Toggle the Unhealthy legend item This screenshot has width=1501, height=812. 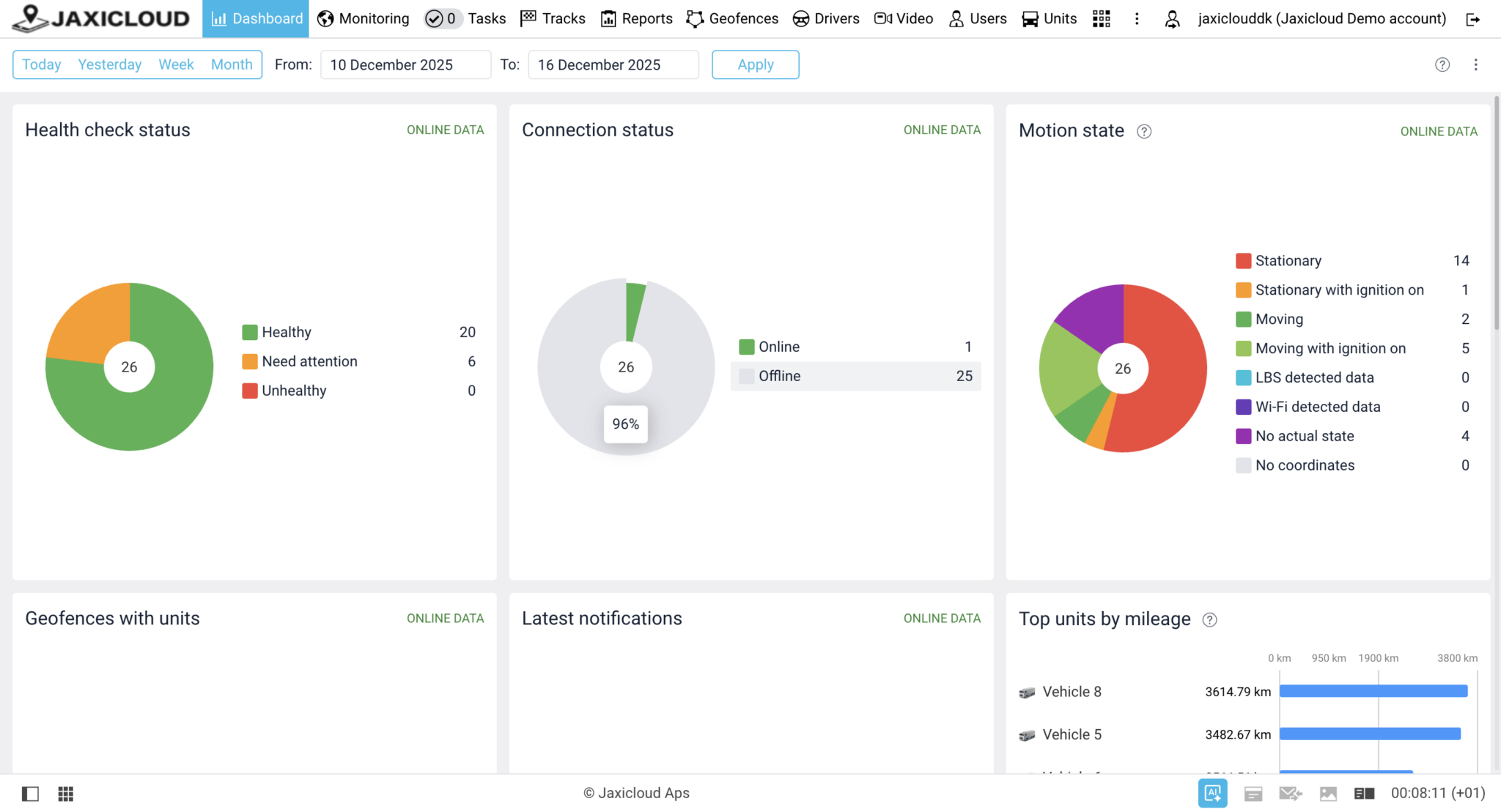point(359,391)
